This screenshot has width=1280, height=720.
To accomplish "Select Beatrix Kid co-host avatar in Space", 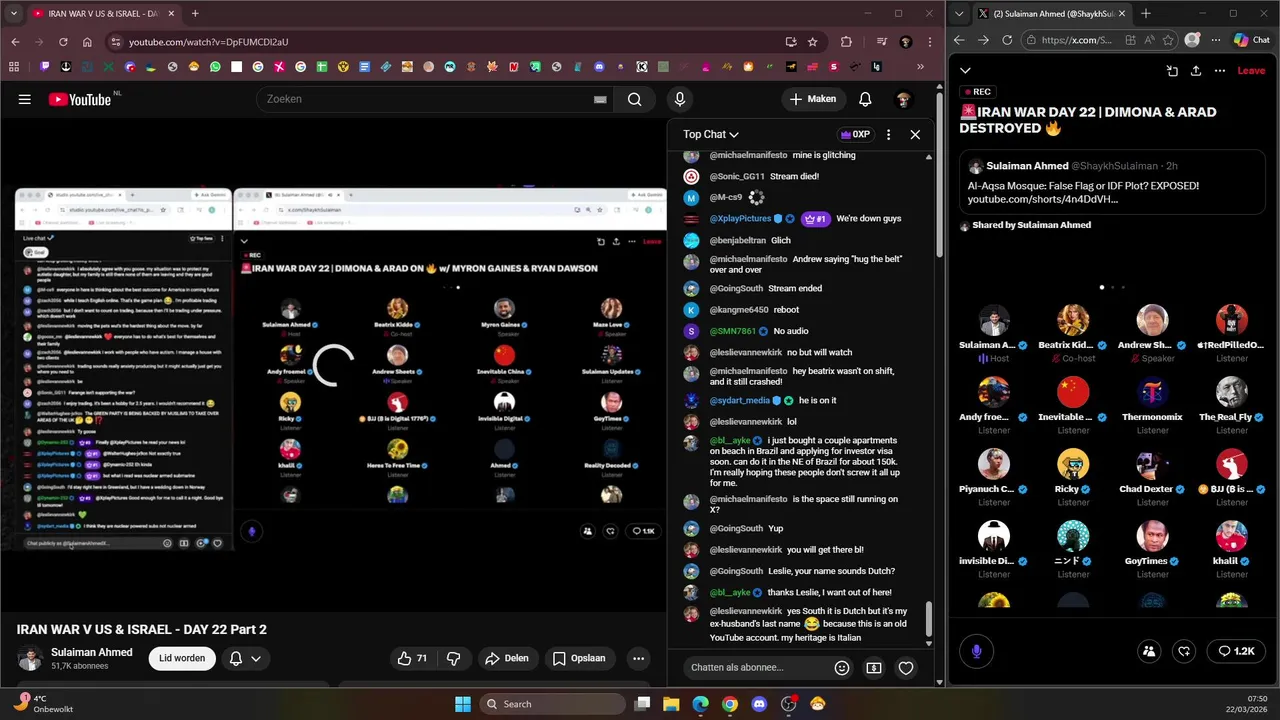I will (1073, 320).
